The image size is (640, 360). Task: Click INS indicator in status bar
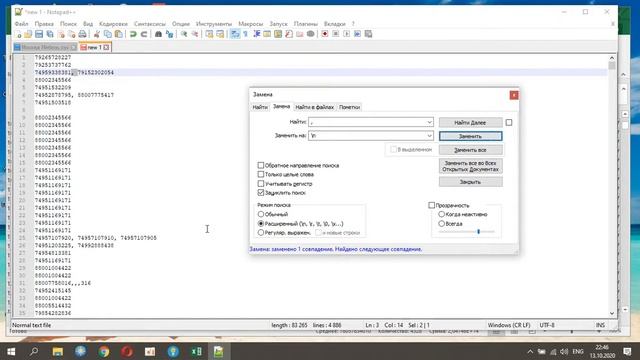[600, 325]
